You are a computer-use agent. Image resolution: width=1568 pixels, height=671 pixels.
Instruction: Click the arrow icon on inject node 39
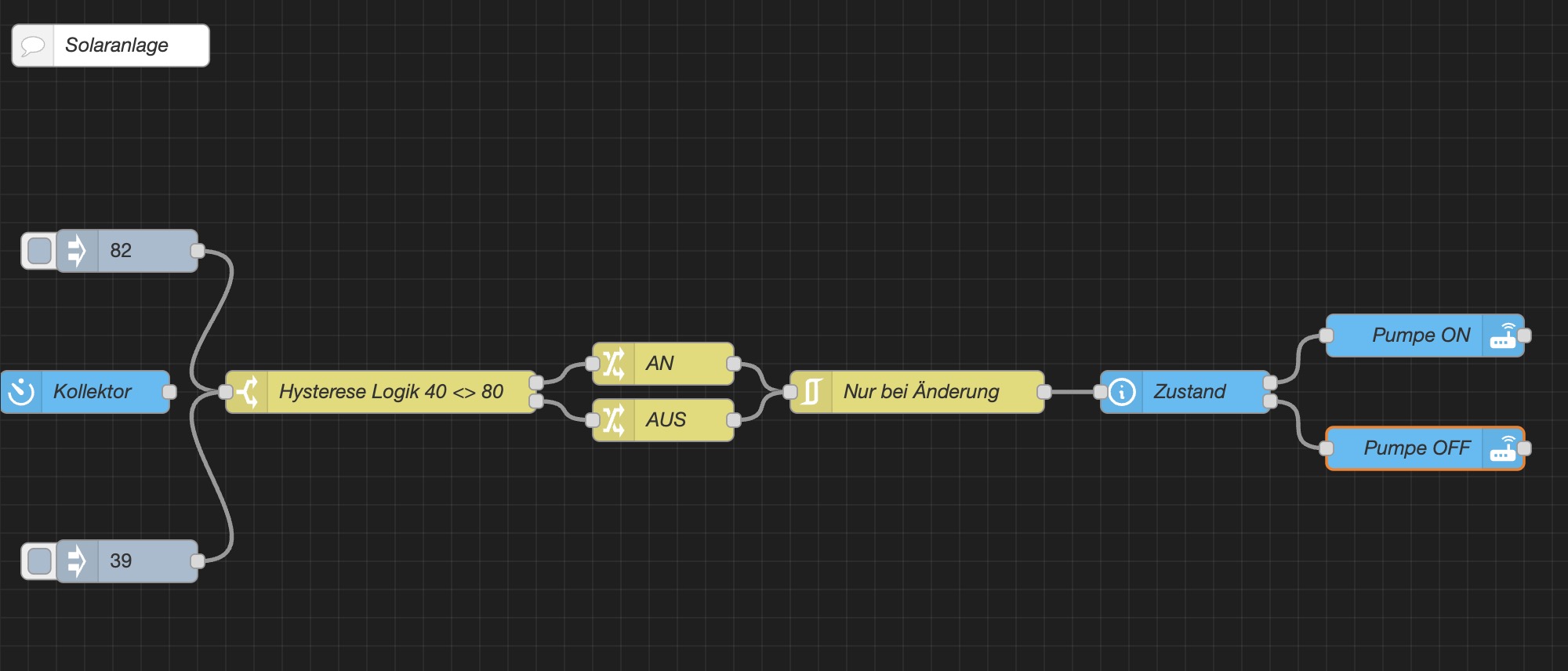tap(77, 561)
